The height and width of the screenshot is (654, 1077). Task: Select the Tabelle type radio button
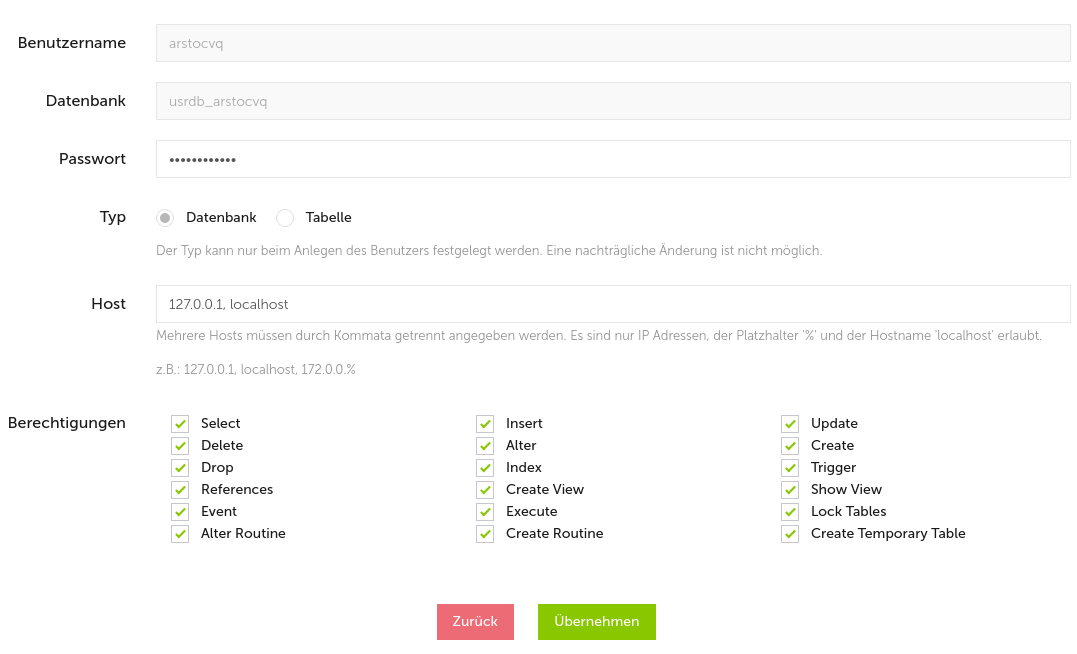285,218
